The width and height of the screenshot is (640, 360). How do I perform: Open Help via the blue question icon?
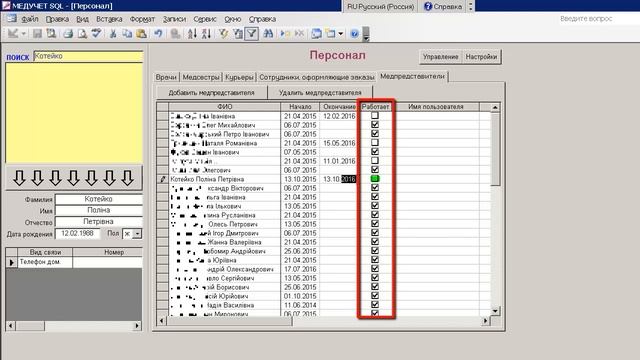pos(354,33)
